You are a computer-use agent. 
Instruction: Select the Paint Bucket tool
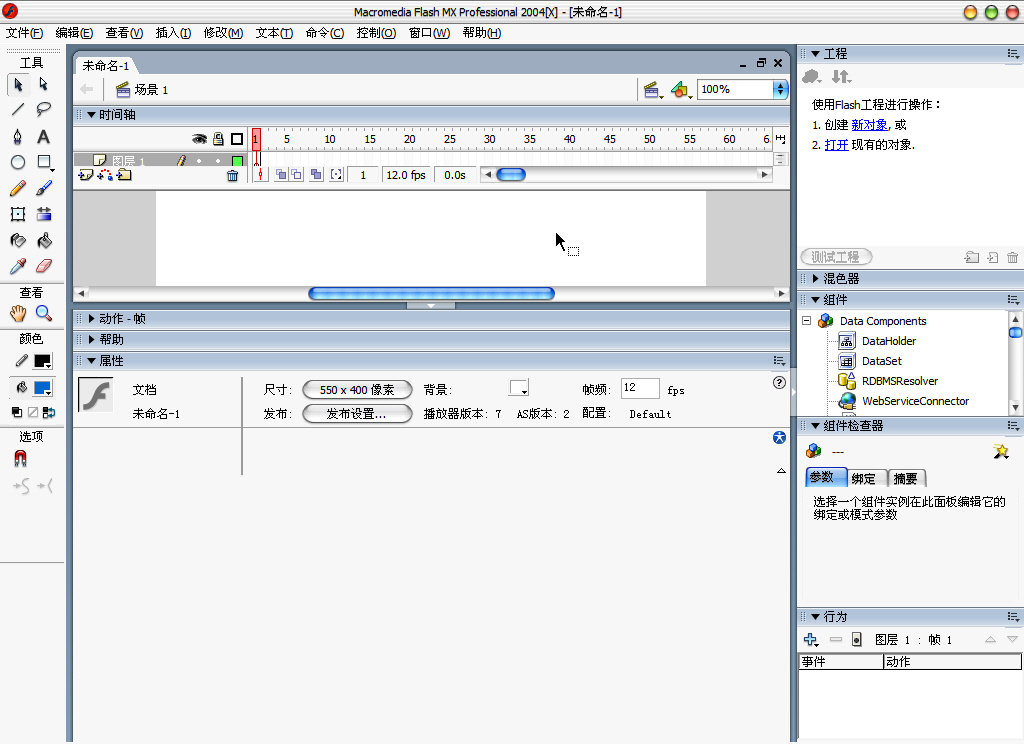pos(44,240)
